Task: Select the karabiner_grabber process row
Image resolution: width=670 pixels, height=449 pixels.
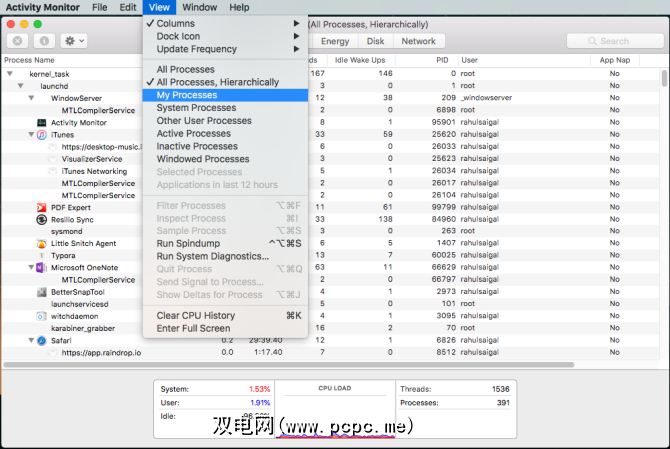Action: pyautogui.click(x=330, y=328)
